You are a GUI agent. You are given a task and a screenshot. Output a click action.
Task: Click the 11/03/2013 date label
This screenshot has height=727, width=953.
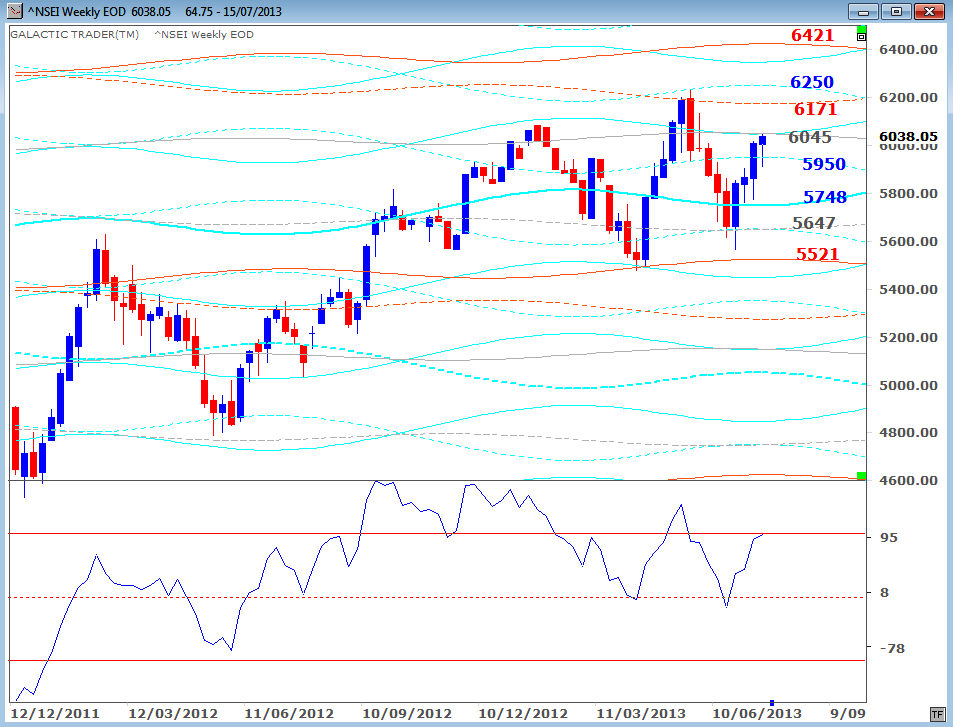coord(641,714)
